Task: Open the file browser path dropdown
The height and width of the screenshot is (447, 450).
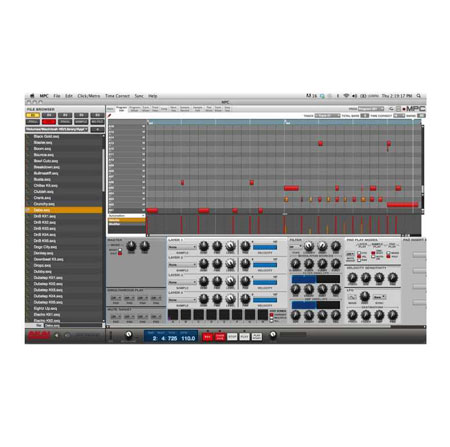Action: point(57,129)
